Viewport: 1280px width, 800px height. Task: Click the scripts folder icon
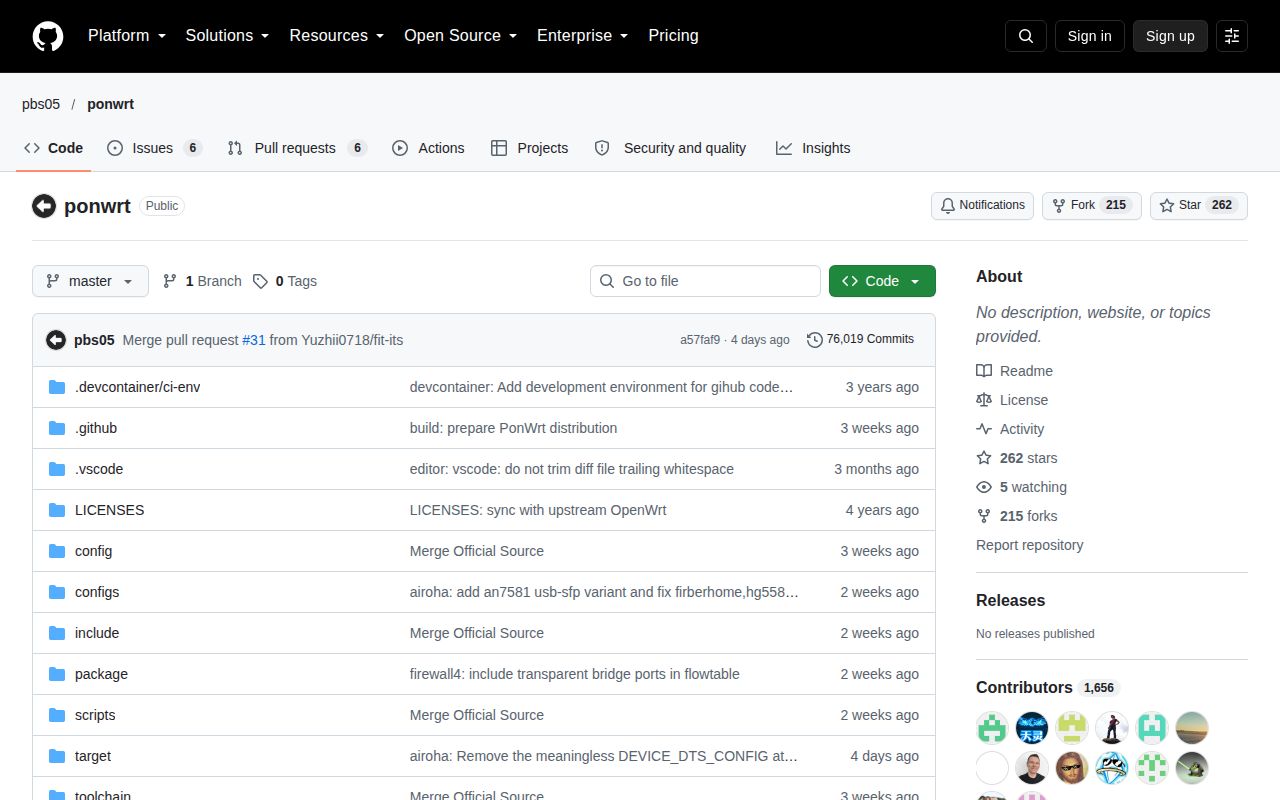click(57, 715)
